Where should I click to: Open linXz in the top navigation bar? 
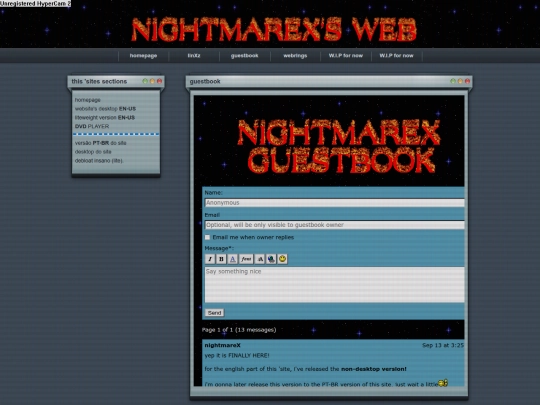194,55
